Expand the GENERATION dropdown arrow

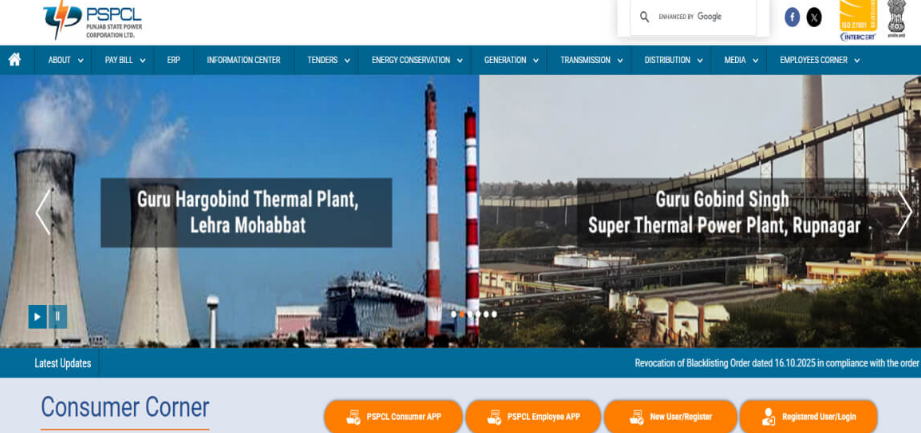tap(536, 61)
